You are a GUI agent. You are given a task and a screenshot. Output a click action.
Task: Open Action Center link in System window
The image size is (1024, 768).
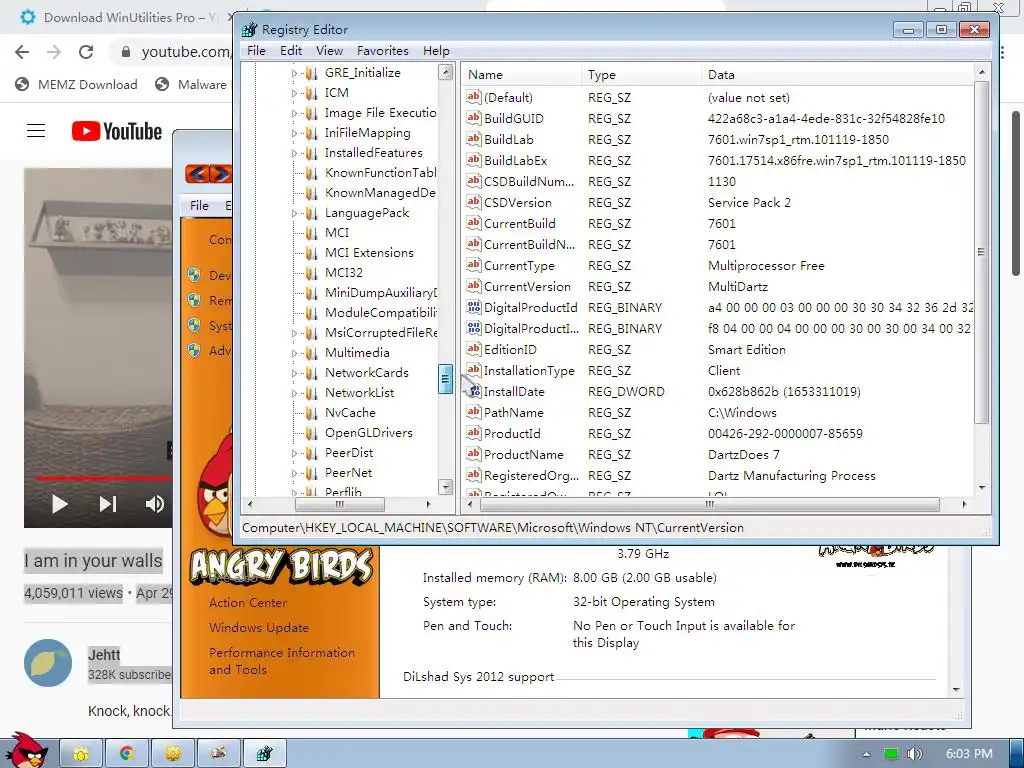[248, 603]
